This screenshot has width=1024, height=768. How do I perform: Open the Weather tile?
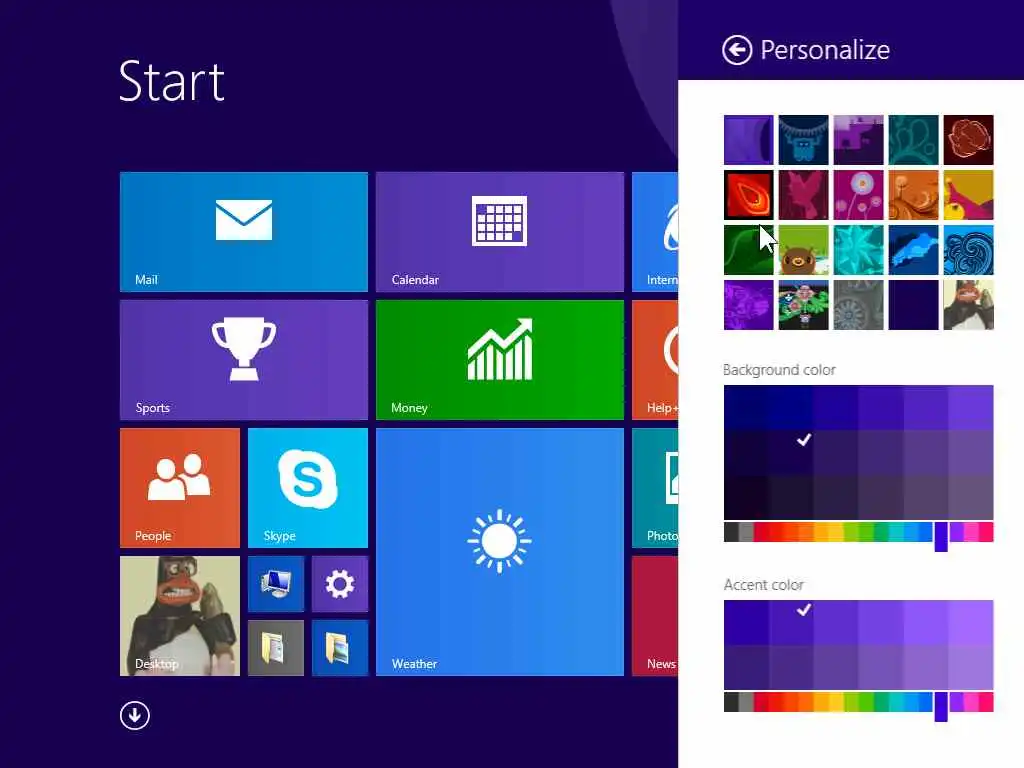(500, 552)
